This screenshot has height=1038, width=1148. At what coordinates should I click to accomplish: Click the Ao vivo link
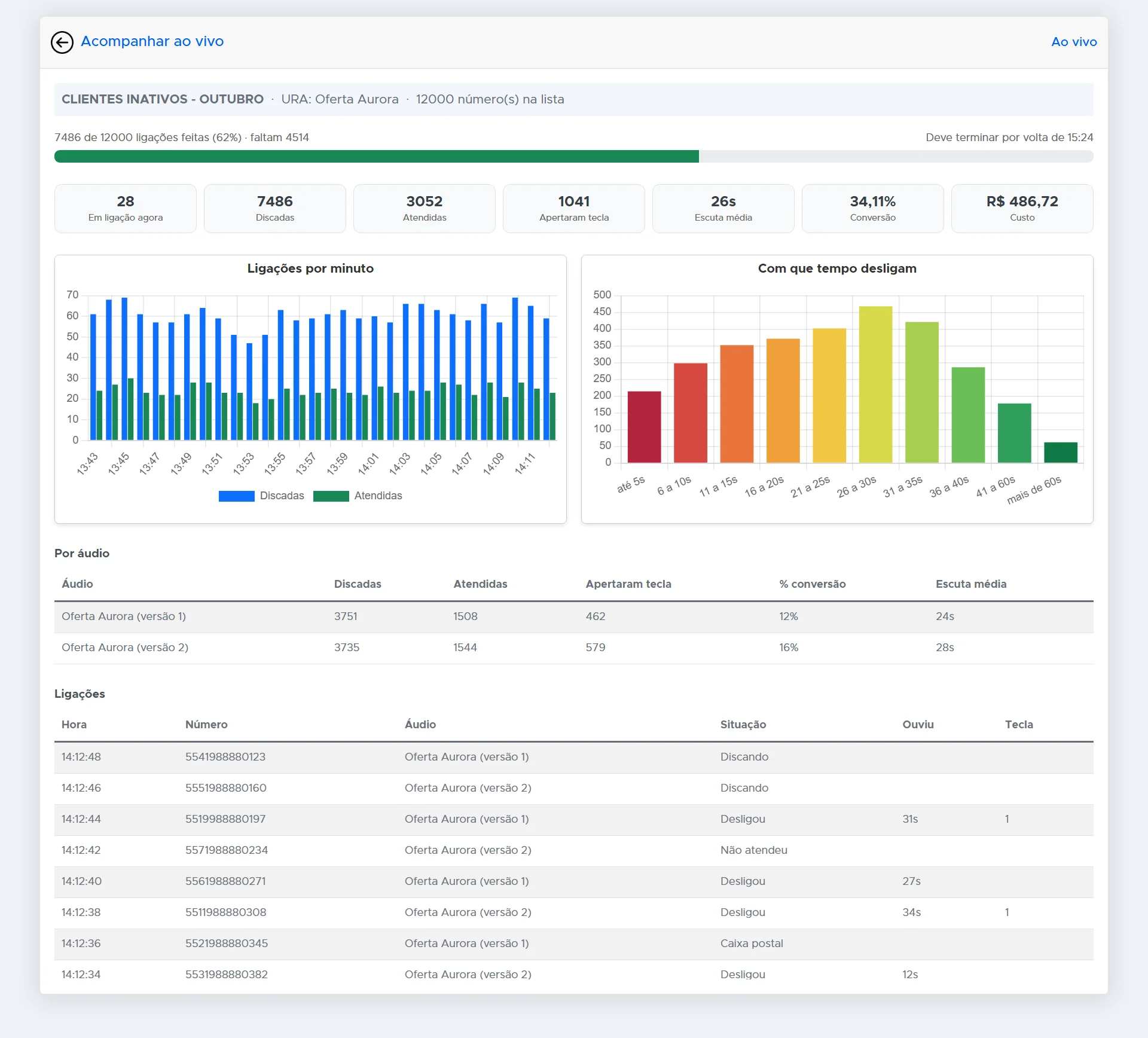pos(1074,42)
